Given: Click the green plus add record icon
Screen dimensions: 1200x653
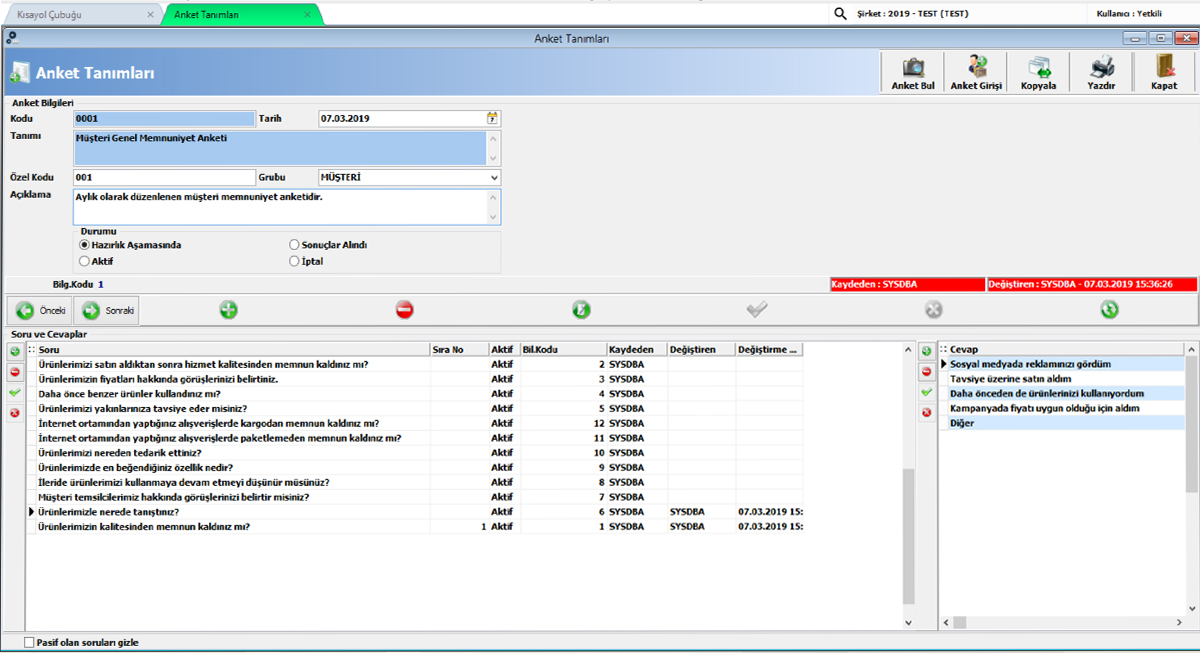Looking at the screenshot, I should coord(228,310).
